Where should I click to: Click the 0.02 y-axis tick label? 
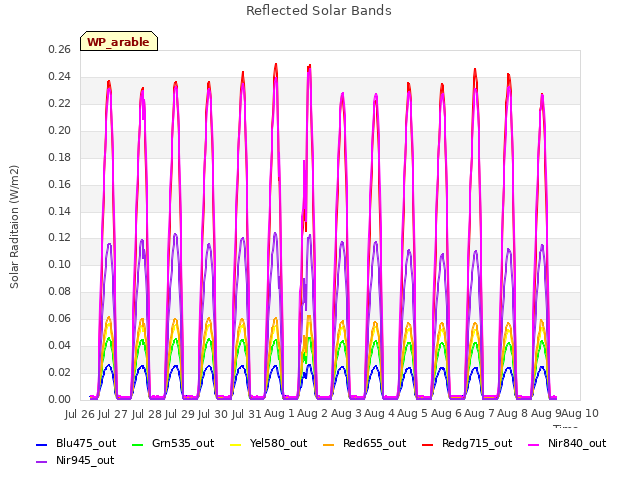(60, 372)
